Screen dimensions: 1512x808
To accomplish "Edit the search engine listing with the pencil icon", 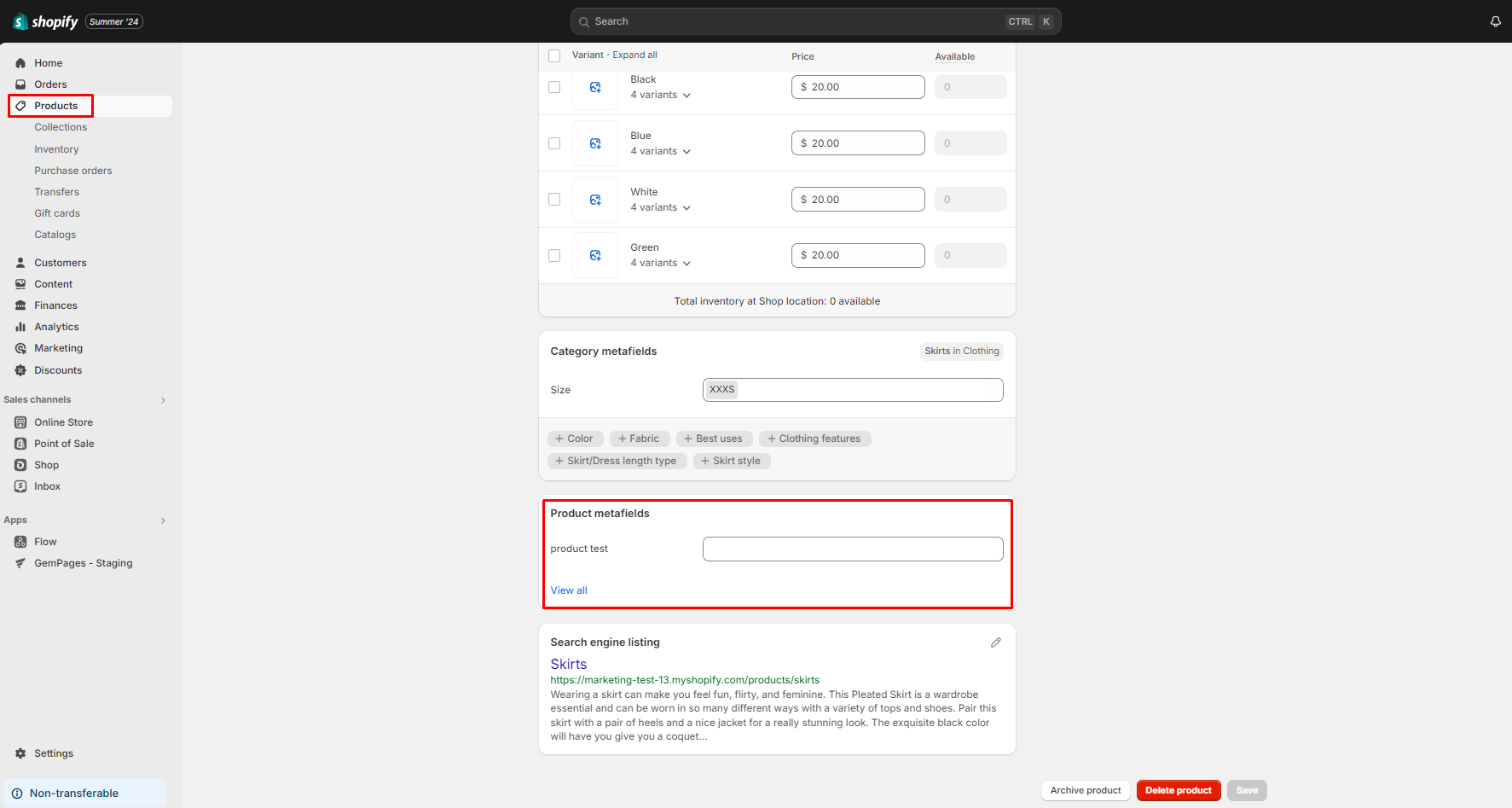I will (x=995, y=642).
